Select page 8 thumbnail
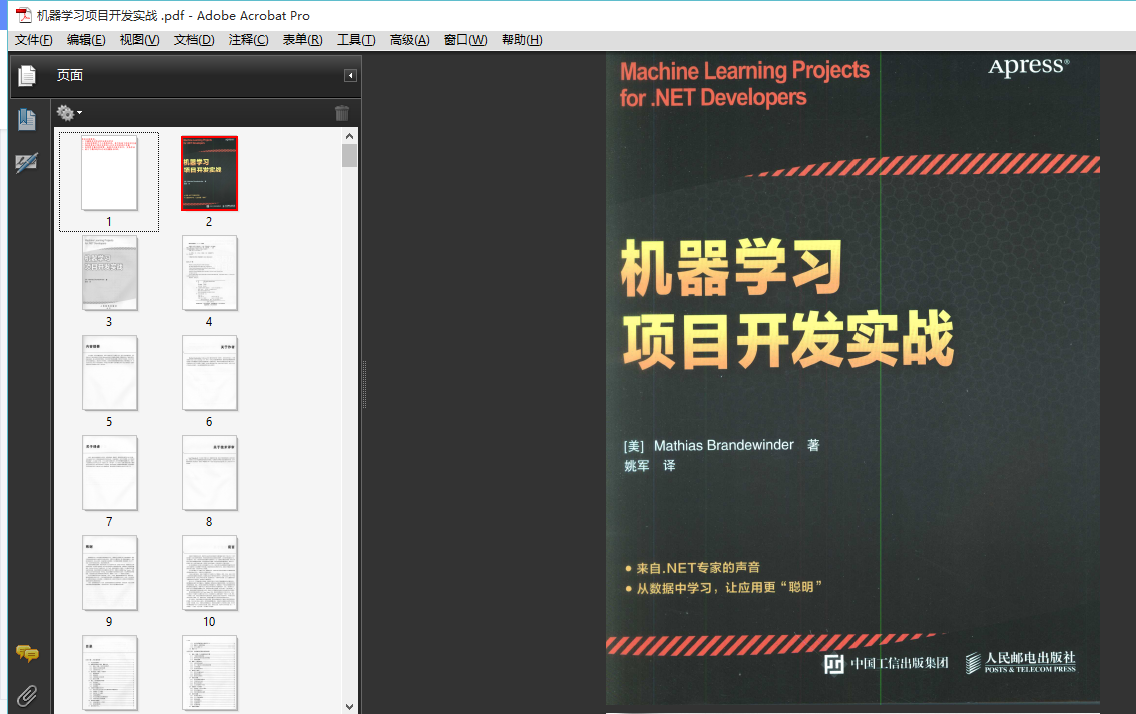The width and height of the screenshot is (1136, 714). [x=209, y=473]
